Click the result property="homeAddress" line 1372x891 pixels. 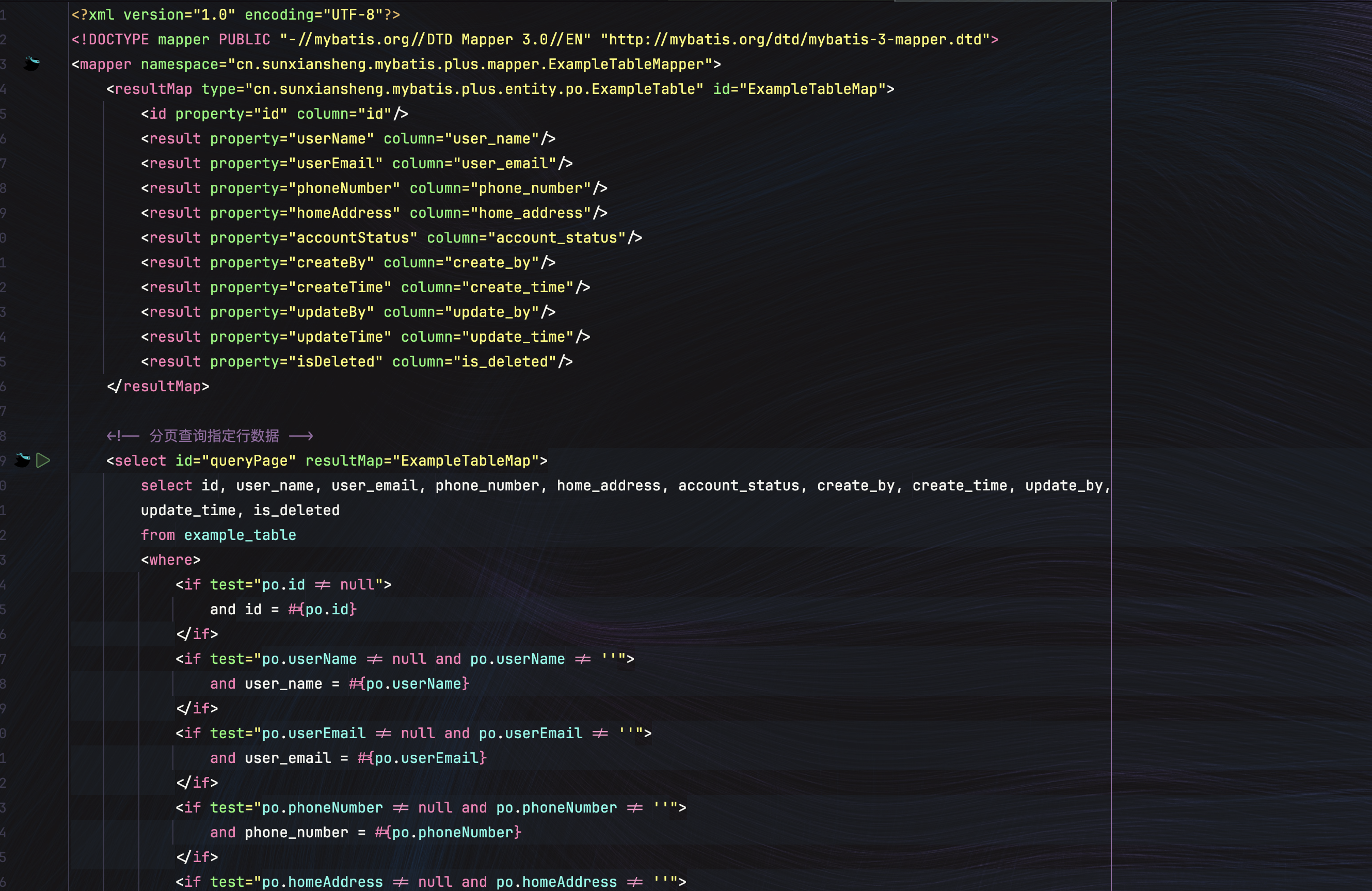click(374, 213)
